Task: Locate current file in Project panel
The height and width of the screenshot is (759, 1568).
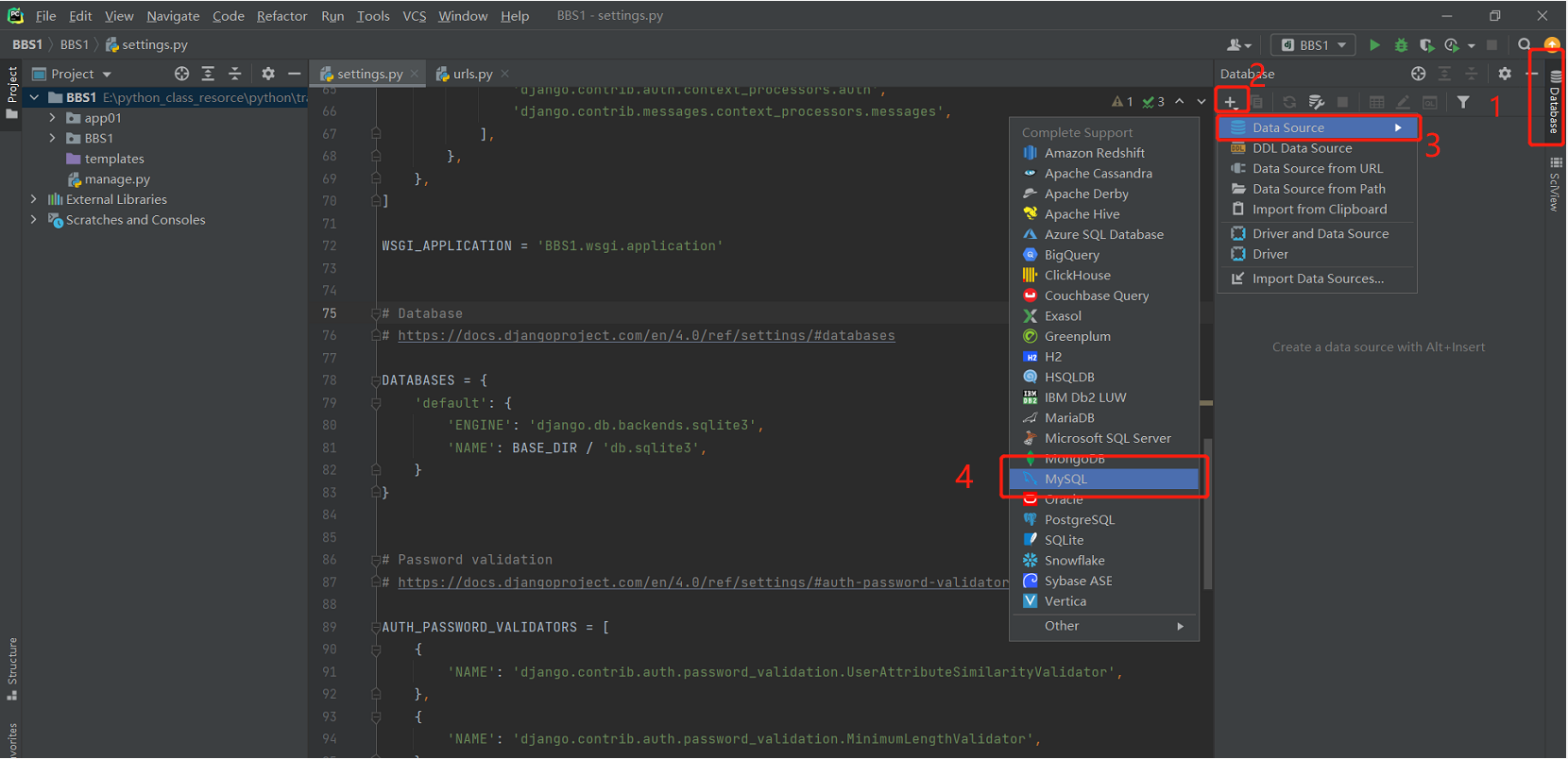Action: click(x=181, y=74)
